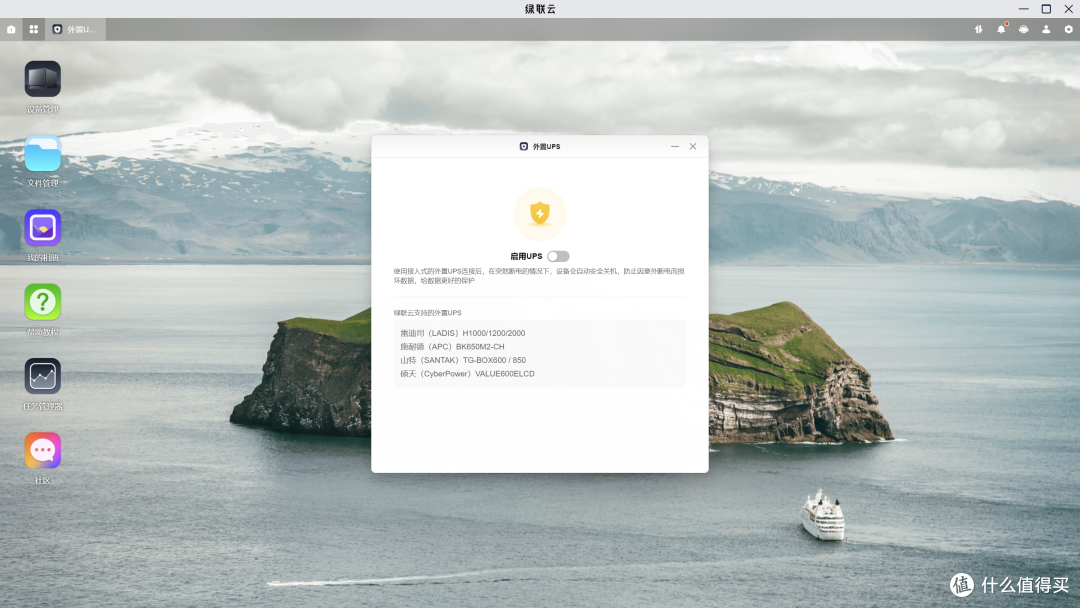Open the app grid launcher icon
The width and height of the screenshot is (1080, 608).
click(x=33, y=30)
